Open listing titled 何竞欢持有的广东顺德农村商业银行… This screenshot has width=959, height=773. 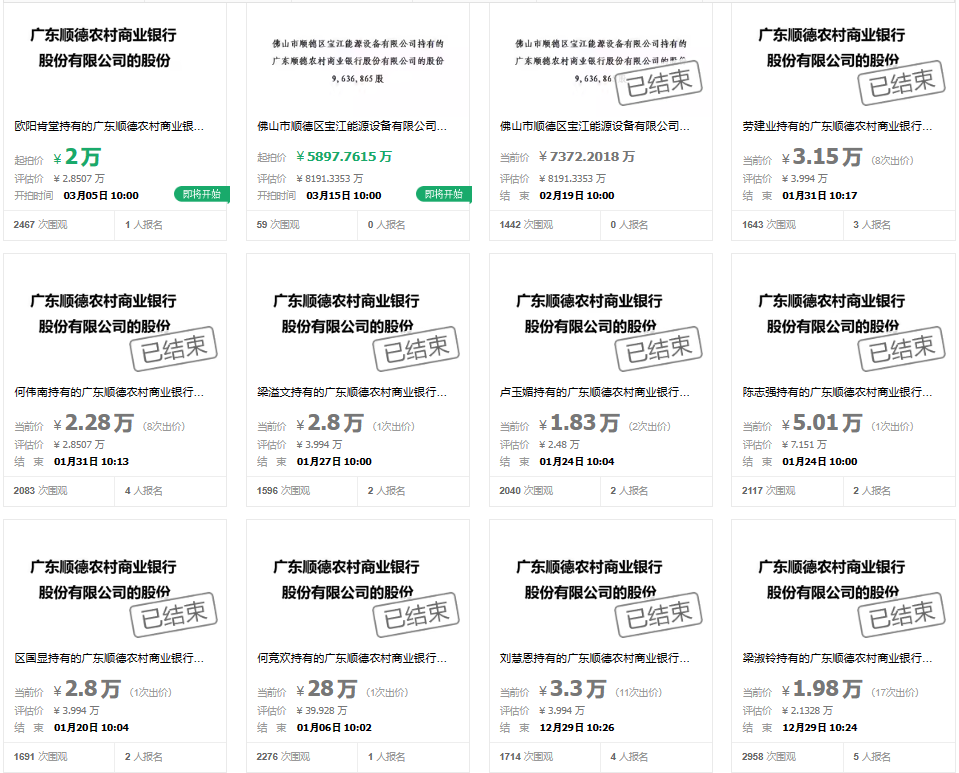[352, 658]
